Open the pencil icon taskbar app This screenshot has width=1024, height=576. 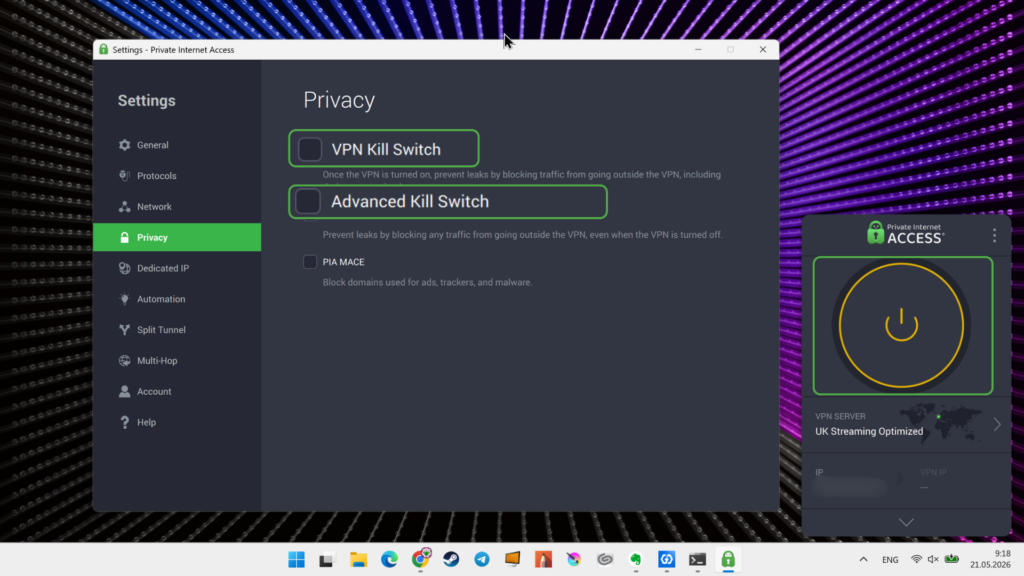[x=543, y=560]
